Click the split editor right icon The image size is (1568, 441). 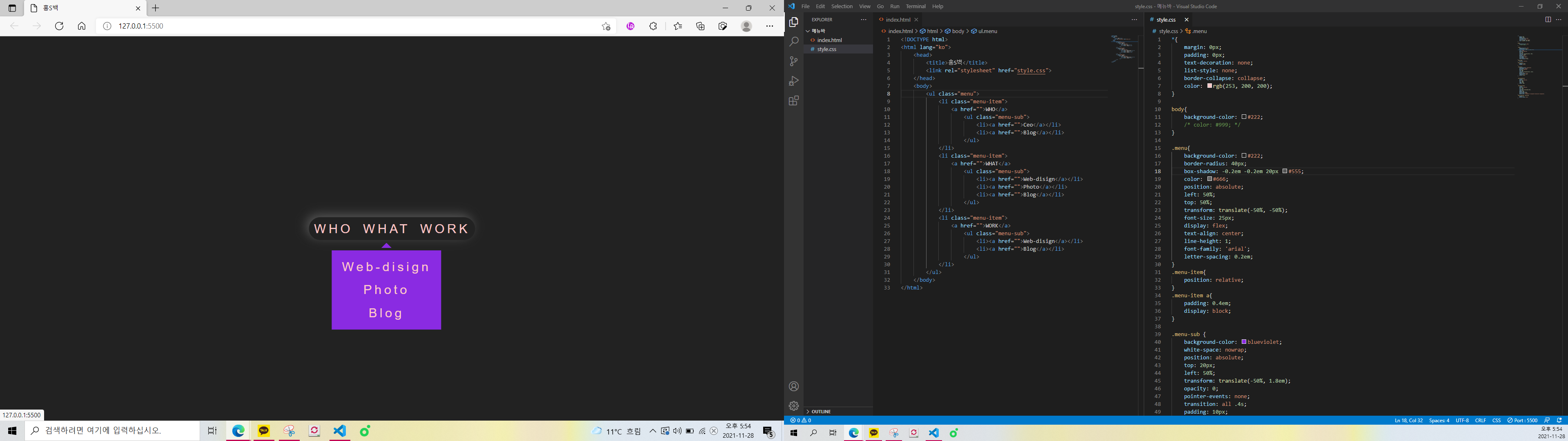coord(1547,20)
